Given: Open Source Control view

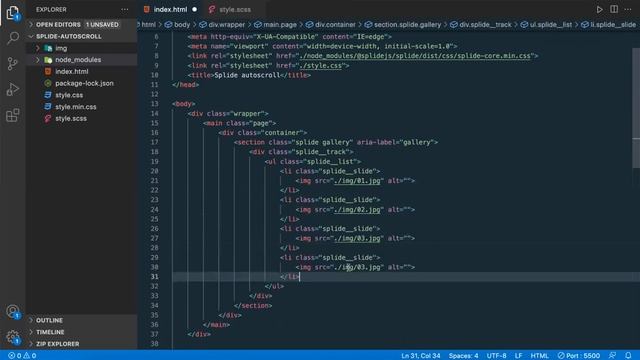Looking at the screenshot, I should tap(13, 64).
